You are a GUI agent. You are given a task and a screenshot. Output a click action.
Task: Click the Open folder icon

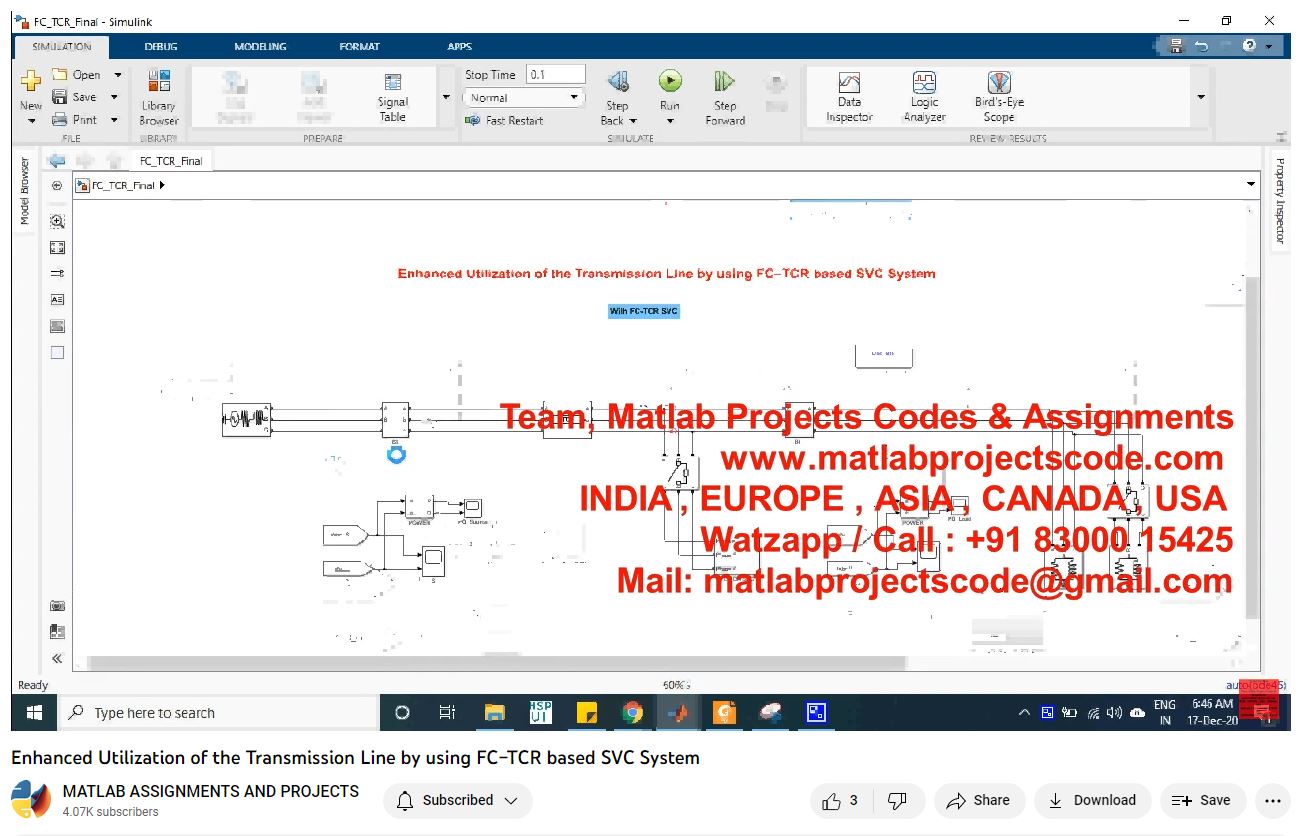point(60,74)
